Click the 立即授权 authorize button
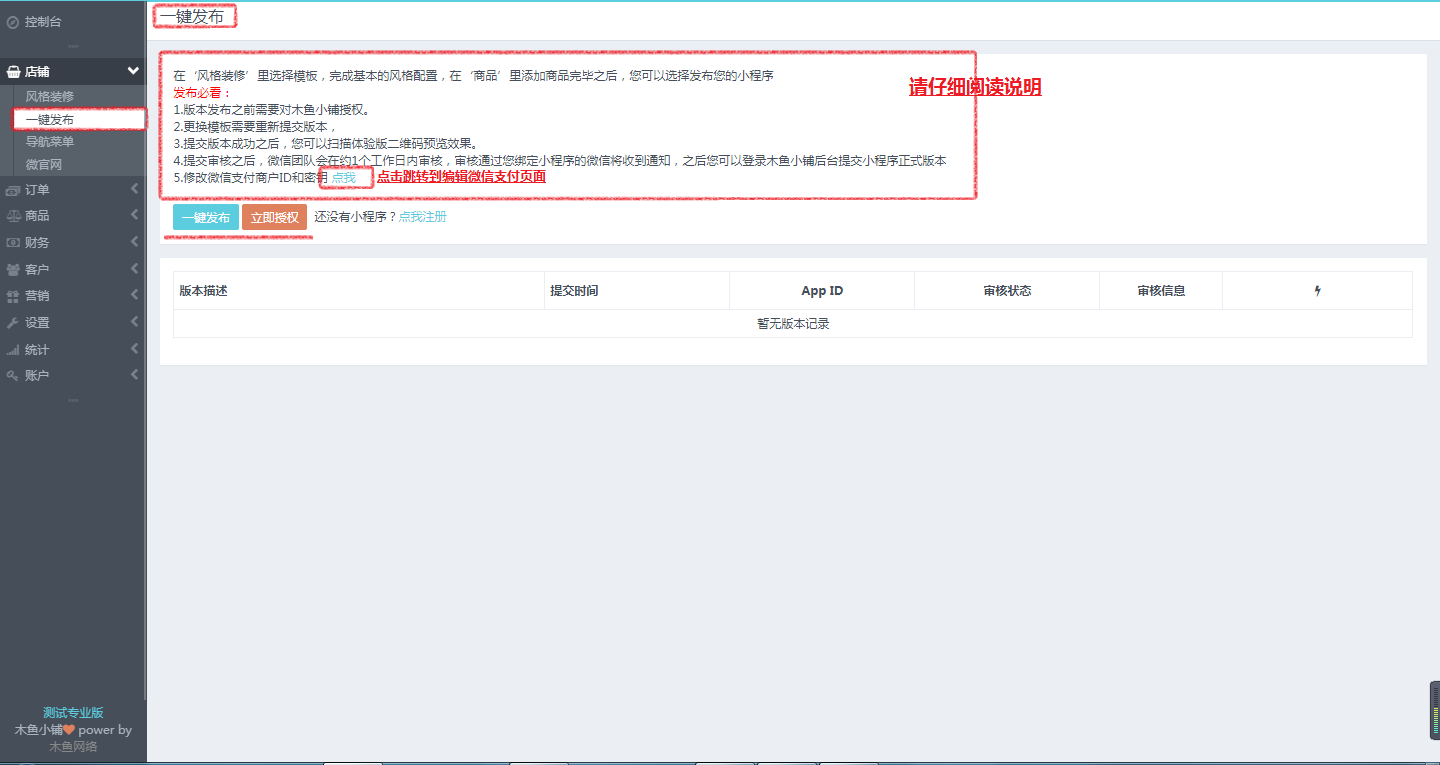Image resolution: width=1440 pixels, height=765 pixels. [274, 216]
